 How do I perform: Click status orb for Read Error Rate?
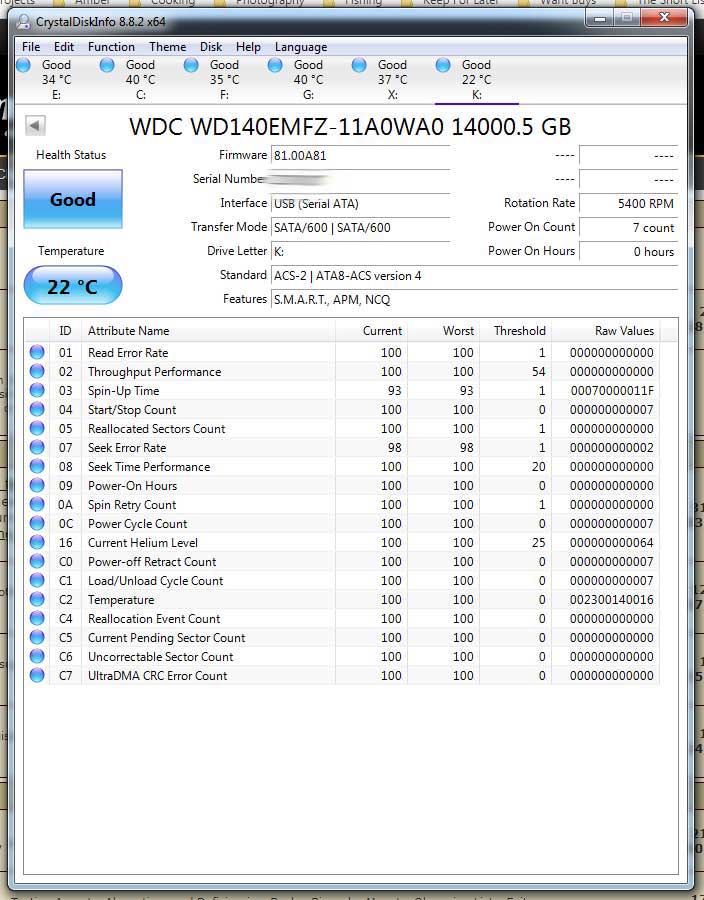coord(37,352)
